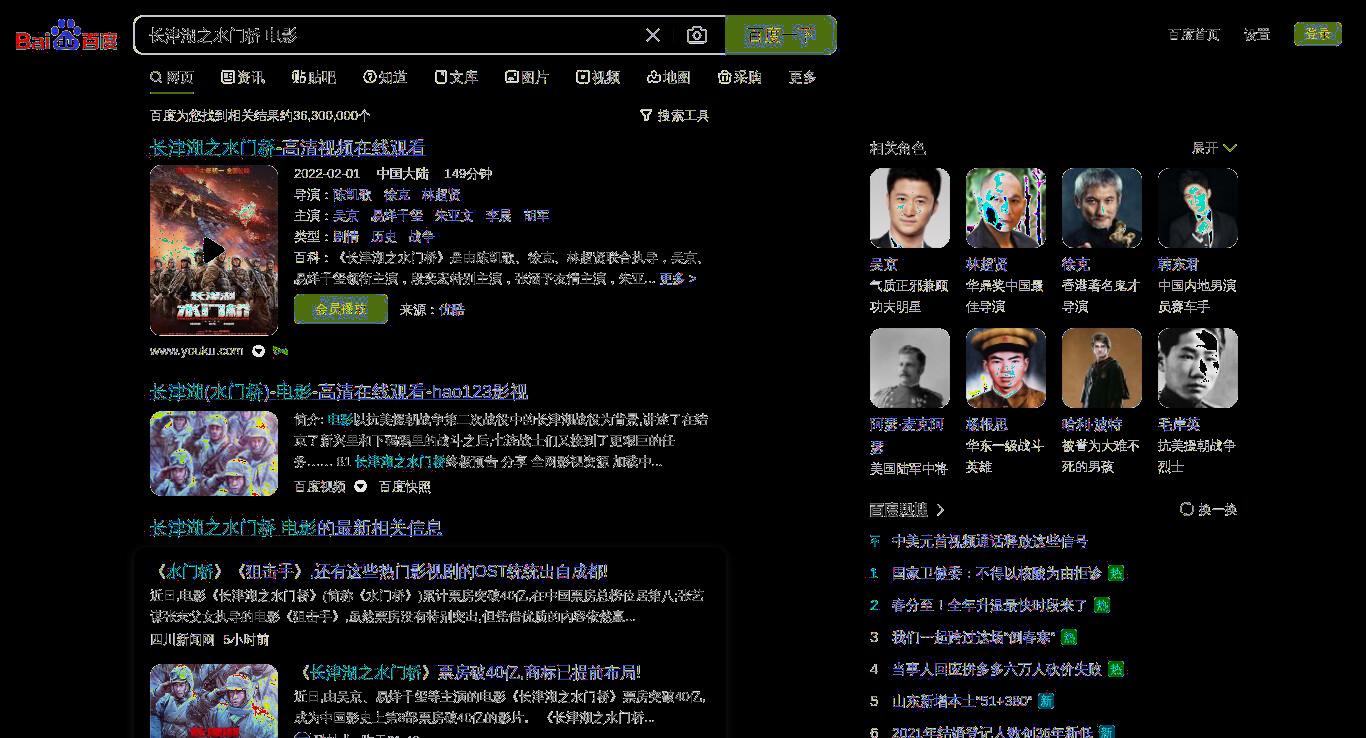Click the 百度视频 source text
The width and height of the screenshot is (1366, 738).
[x=320, y=487]
